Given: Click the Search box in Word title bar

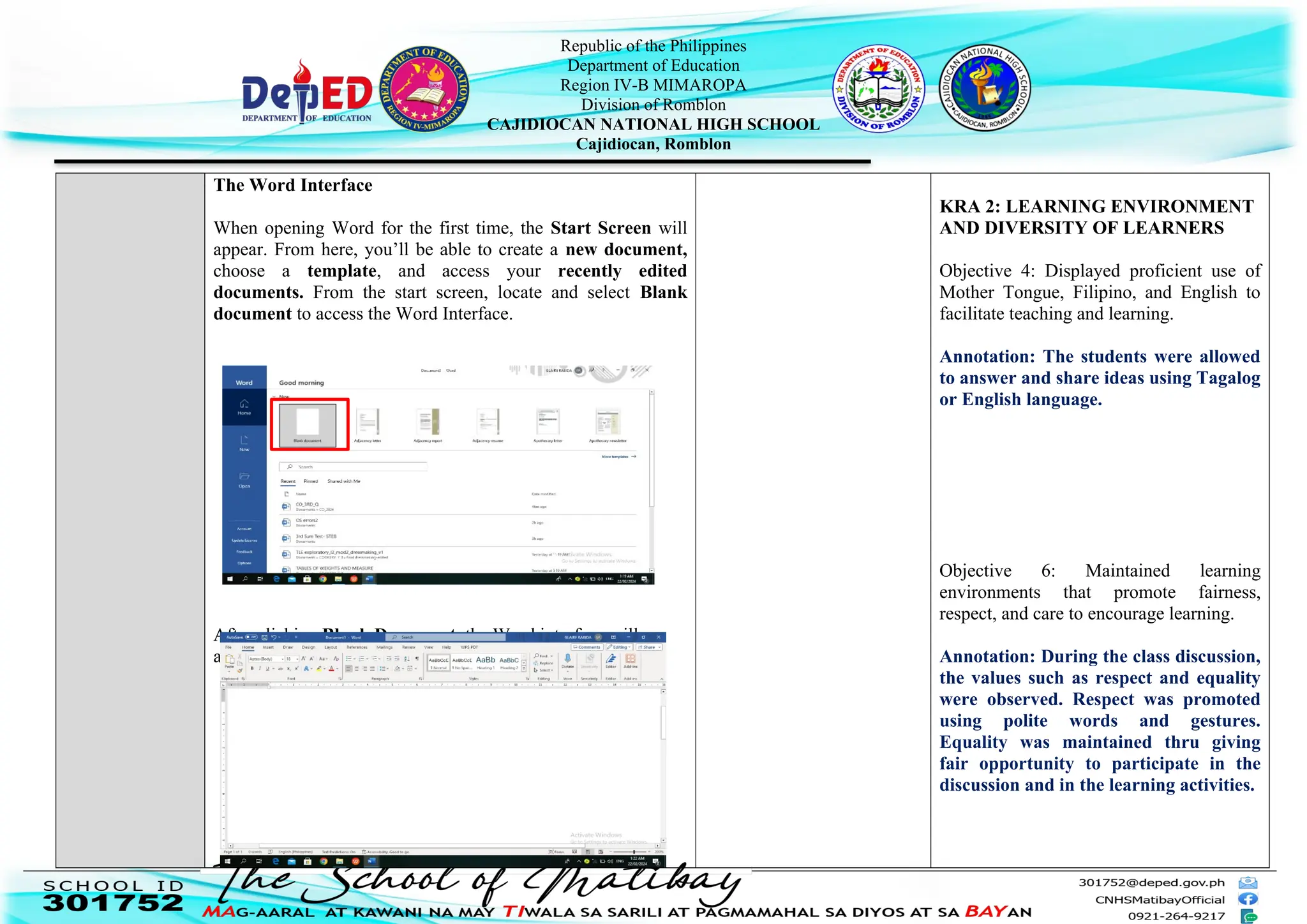Looking at the screenshot, I should pos(445,637).
